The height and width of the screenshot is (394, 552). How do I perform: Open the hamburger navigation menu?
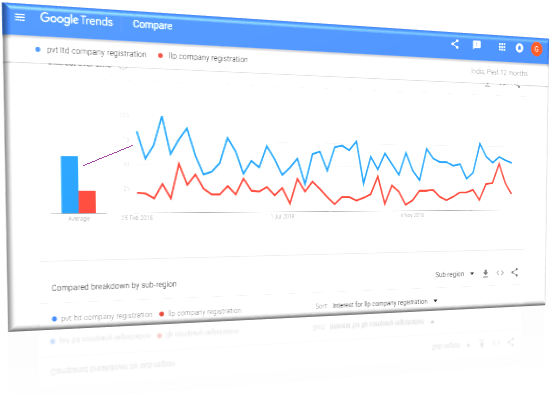pos(20,17)
